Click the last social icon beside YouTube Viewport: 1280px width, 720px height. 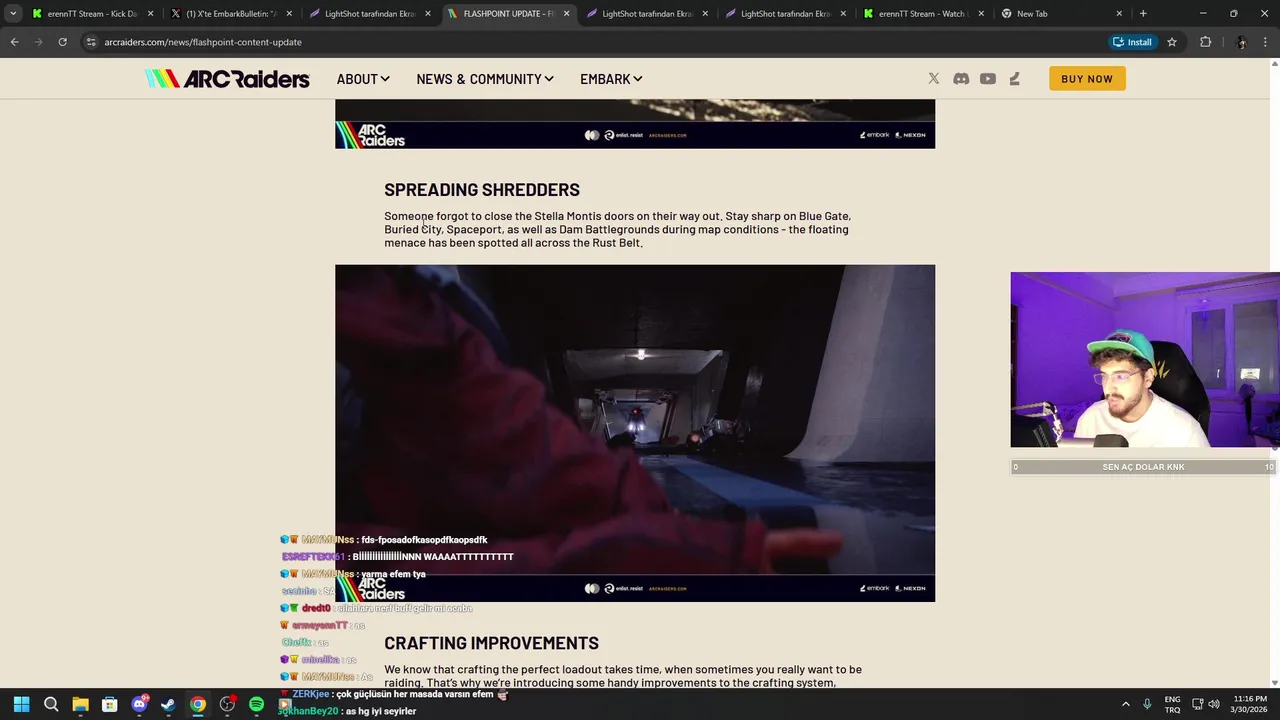pos(1014,79)
